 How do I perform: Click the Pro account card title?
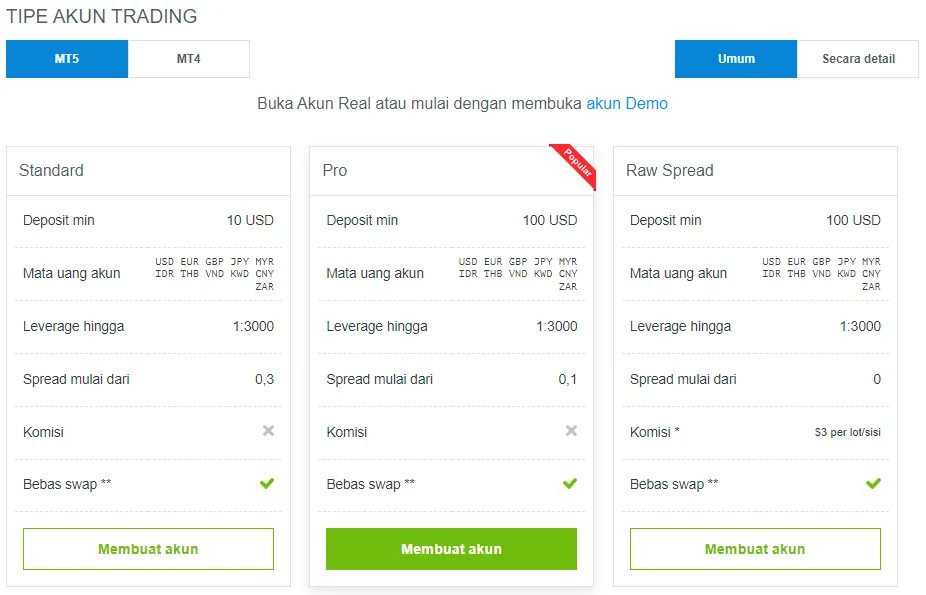tap(335, 171)
